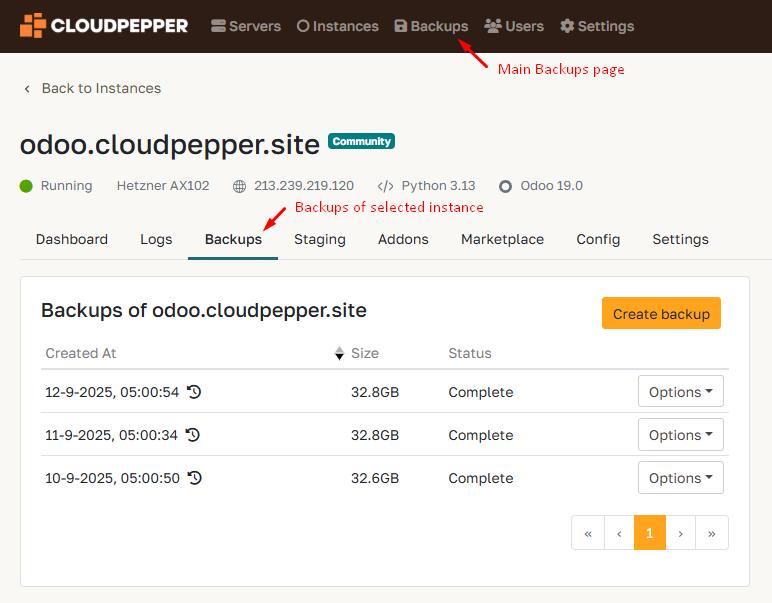772x603 pixels.
Task: Click the globe icon next to IP address
Action: point(239,186)
